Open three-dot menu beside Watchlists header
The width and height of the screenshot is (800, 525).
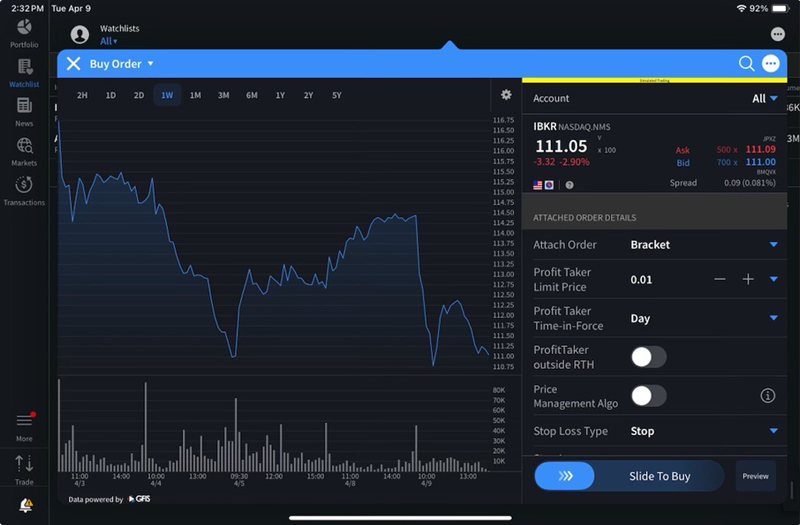pos(778,34)
